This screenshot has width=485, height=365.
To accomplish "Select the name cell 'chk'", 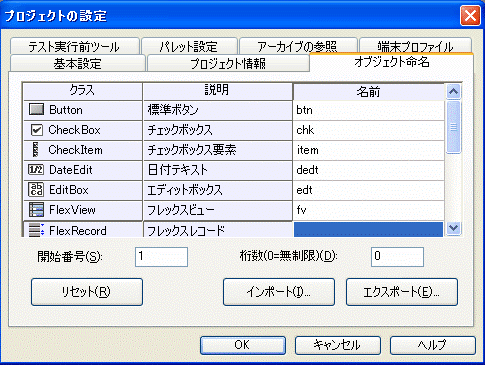I will (x=369, y=130).
